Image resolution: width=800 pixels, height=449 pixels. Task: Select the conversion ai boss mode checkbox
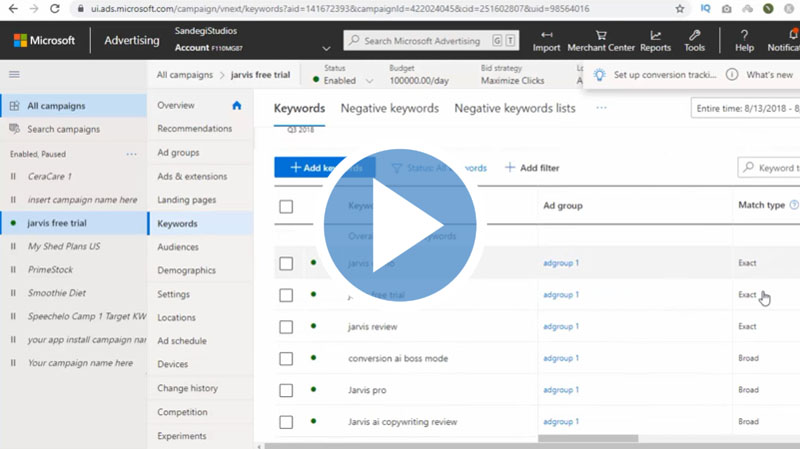click(x=286, y=359)
